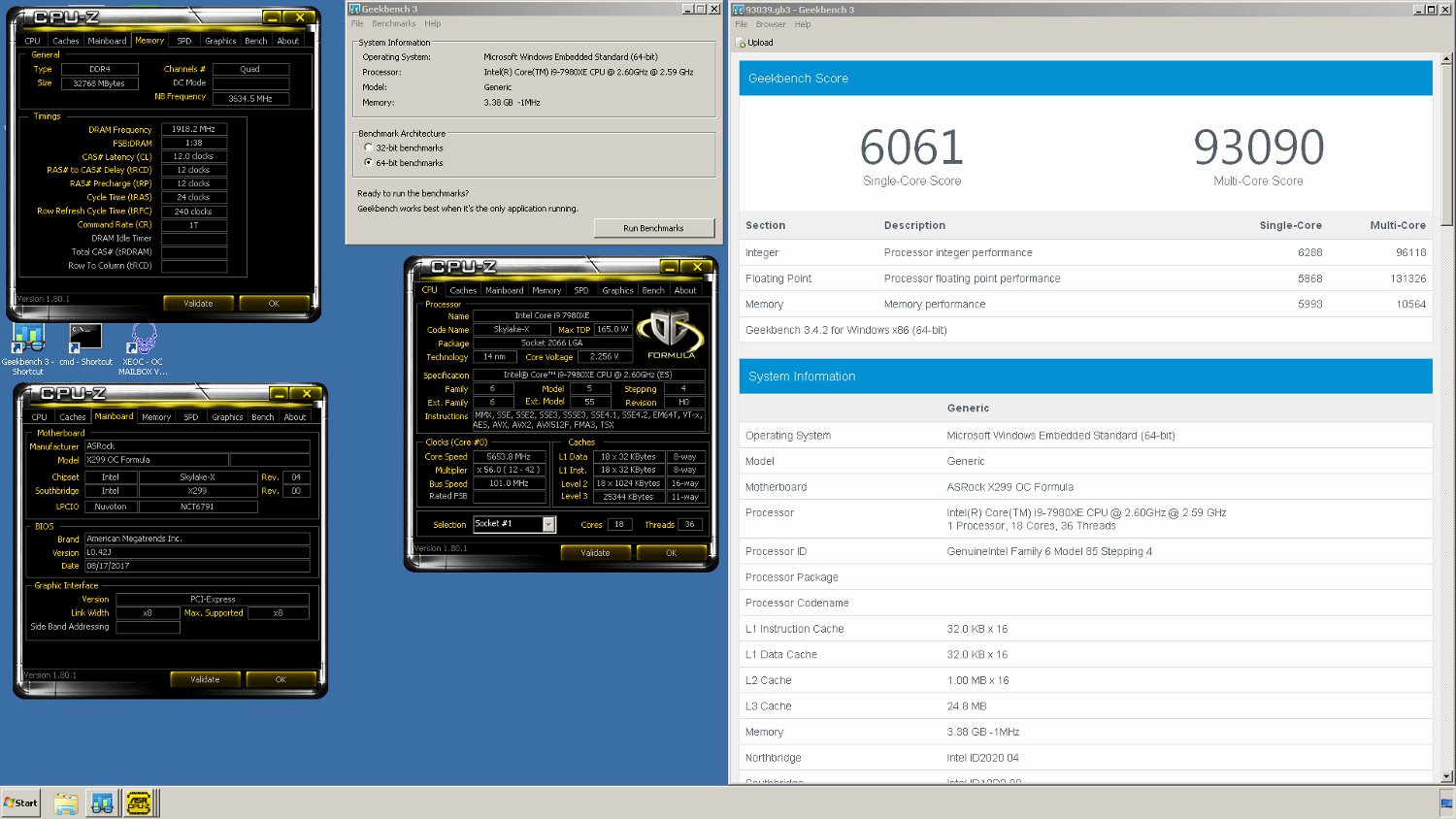Open File menu in Geekbench 3 window
The width and height of the screenshot is (1456, 819).
(x=357, y=23)
